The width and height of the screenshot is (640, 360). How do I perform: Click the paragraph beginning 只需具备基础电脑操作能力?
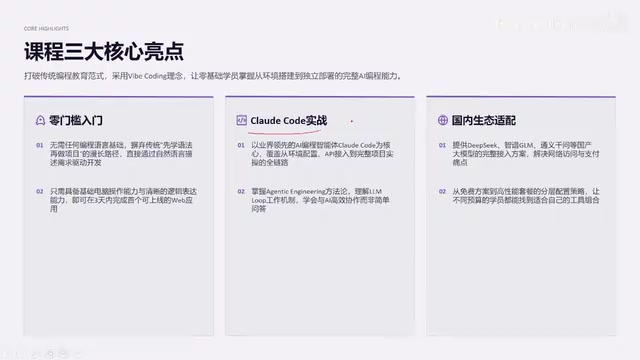[x=123, y=200]
